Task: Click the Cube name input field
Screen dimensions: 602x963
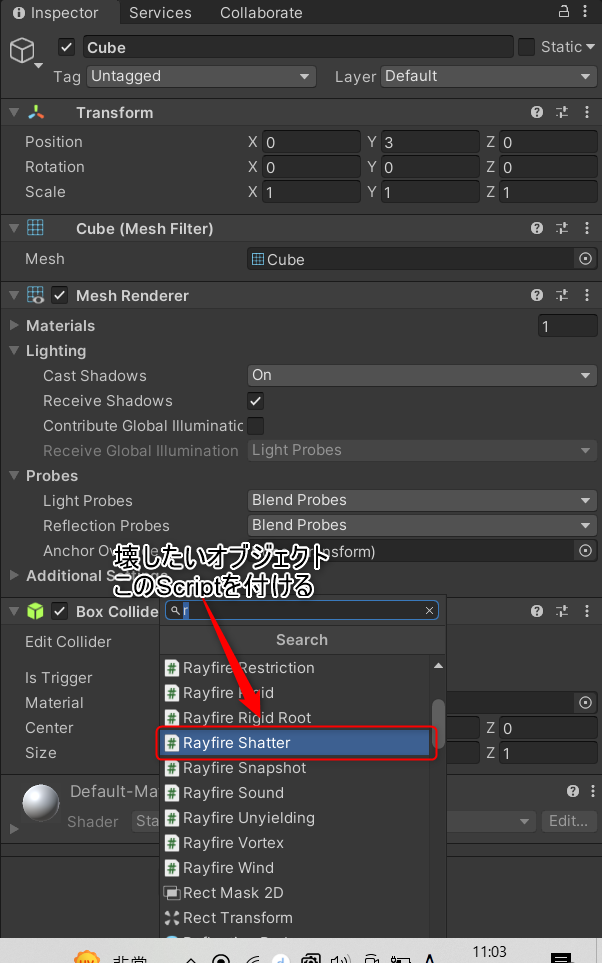Action: 298,47
